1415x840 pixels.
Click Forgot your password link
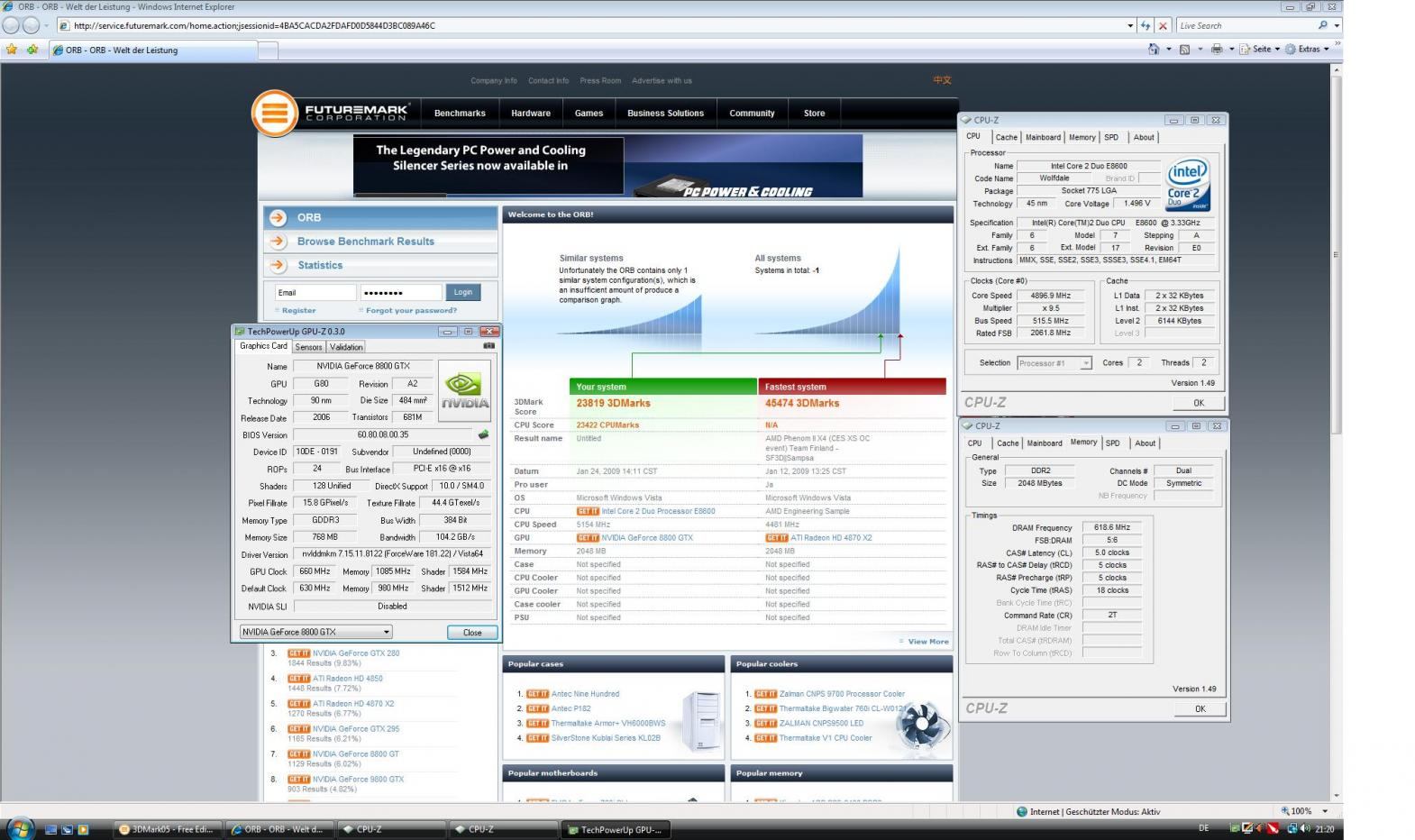[x=411, y=311]
